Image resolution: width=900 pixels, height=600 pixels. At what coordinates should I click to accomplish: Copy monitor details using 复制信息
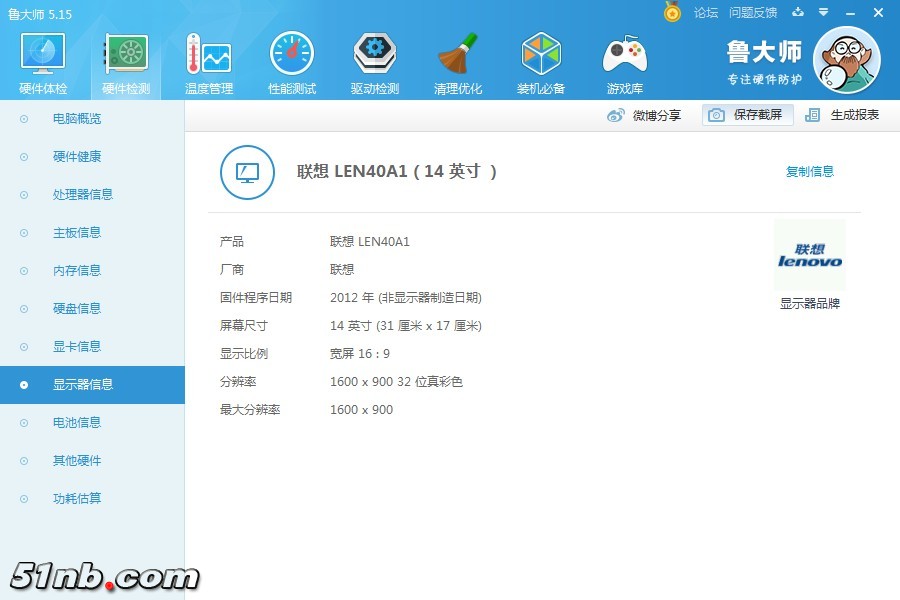coord(810,171)
